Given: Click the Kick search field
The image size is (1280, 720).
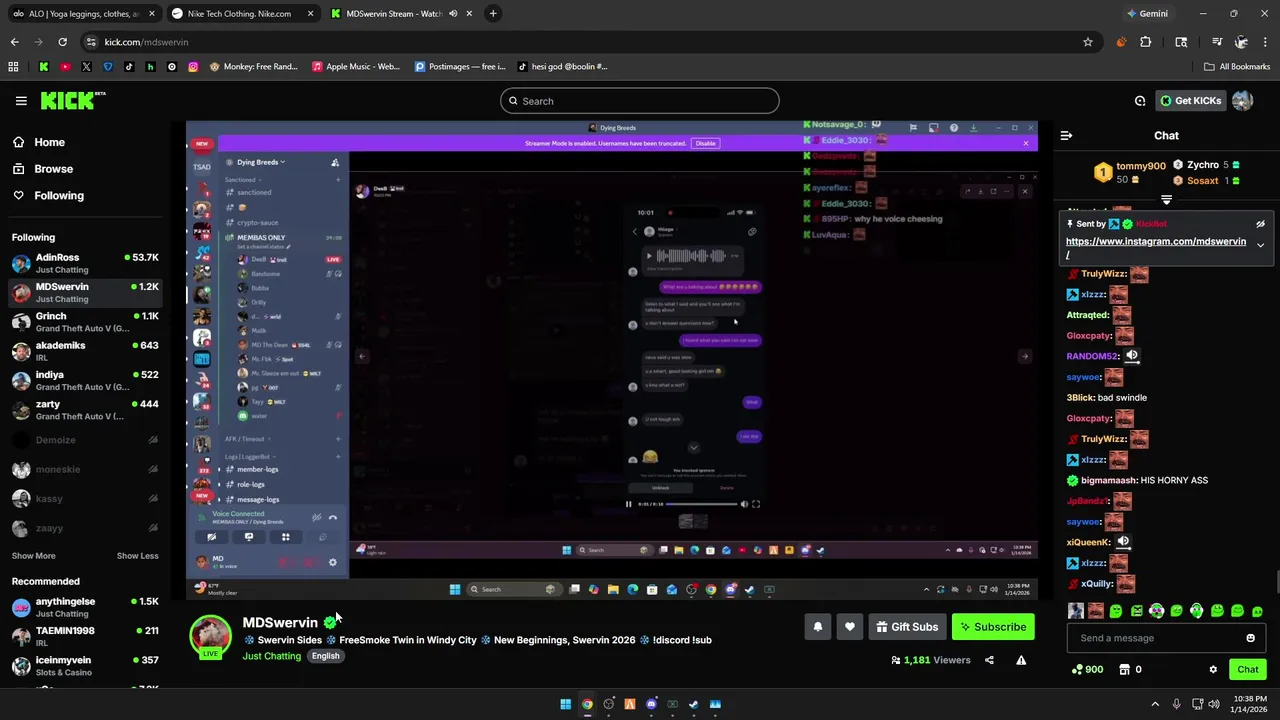Looking at the screenshot, I should point(640,101).
